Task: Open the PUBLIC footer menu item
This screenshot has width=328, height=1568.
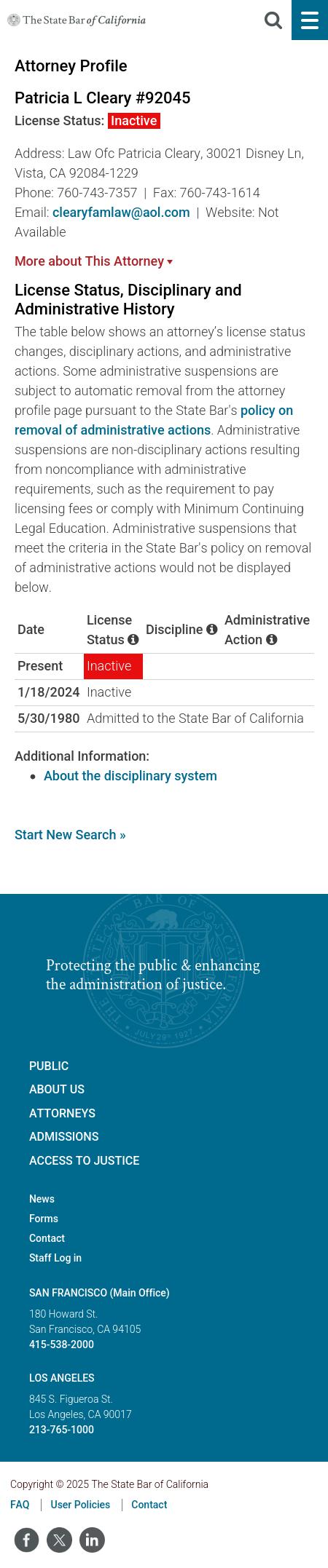Action: coord(49,1066)
